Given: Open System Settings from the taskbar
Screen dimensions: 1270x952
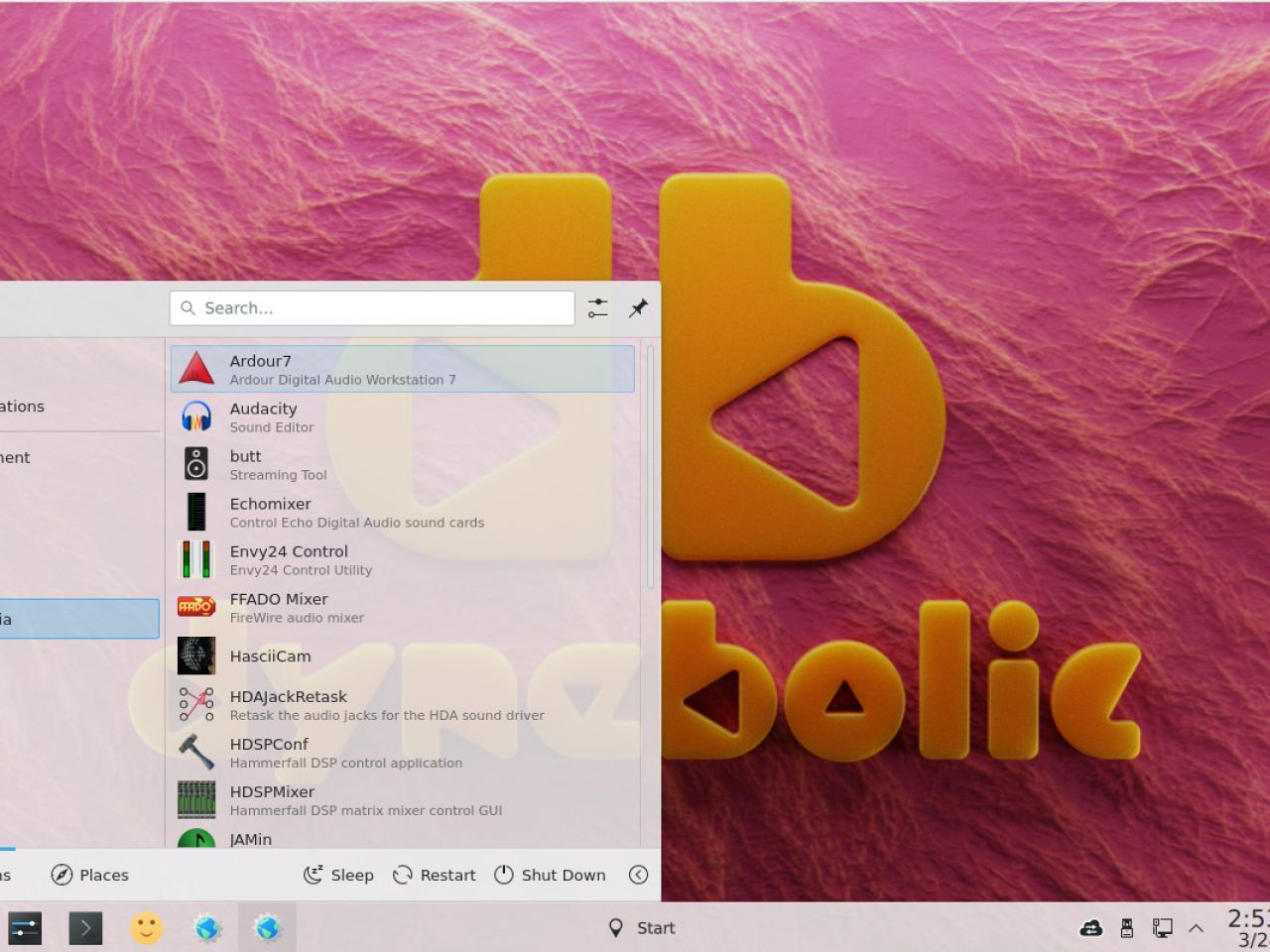Looking at the screenshot, I should [25, 928].
